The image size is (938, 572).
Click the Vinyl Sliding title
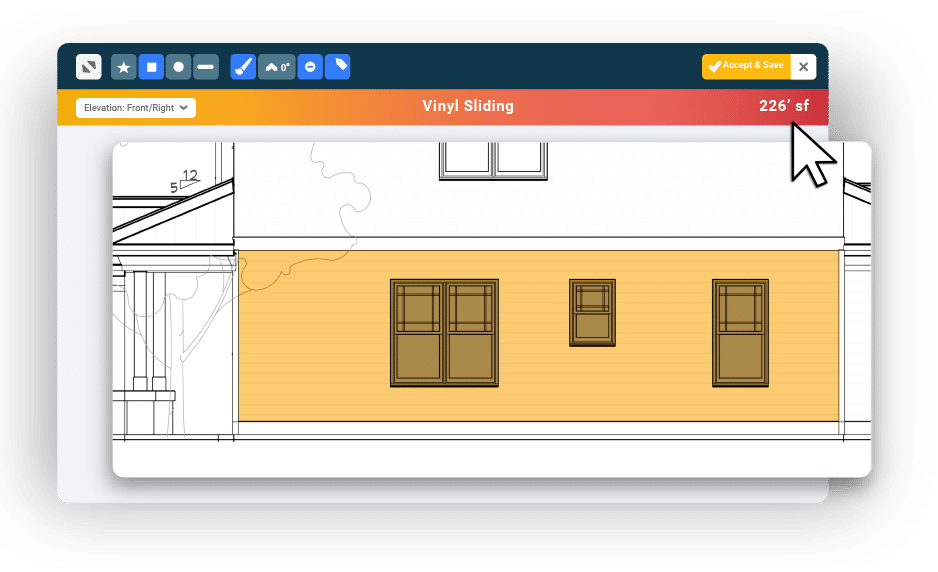468,106
